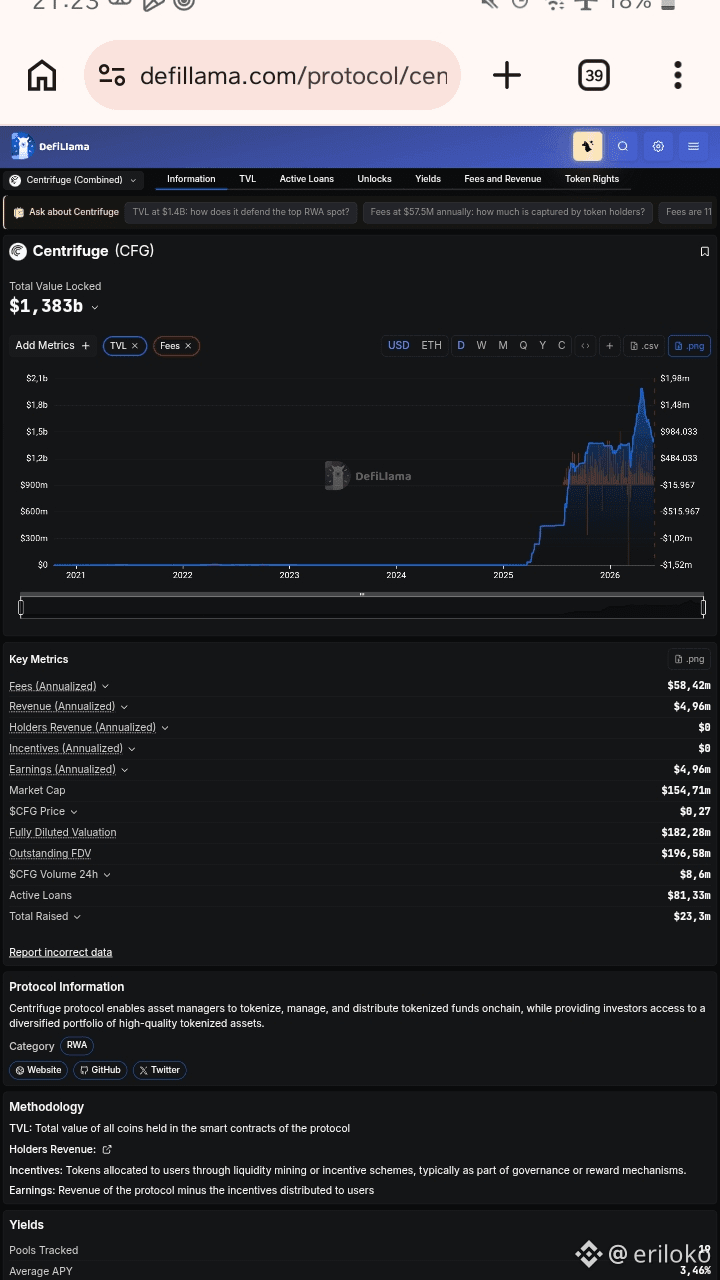
Task: Open the search icon in DefiLlama header
Action: (x=623, y=146)
